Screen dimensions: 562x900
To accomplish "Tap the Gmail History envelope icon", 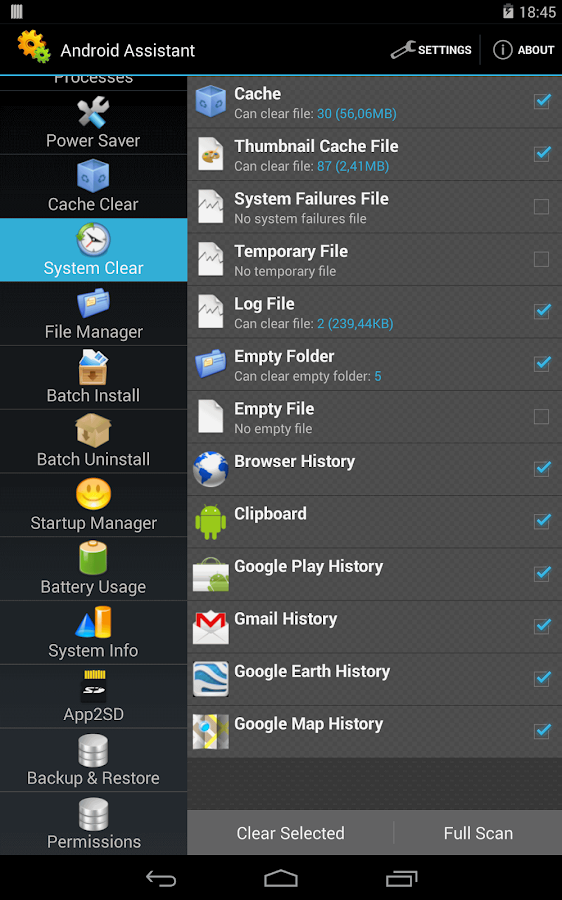I will [211, 627].
